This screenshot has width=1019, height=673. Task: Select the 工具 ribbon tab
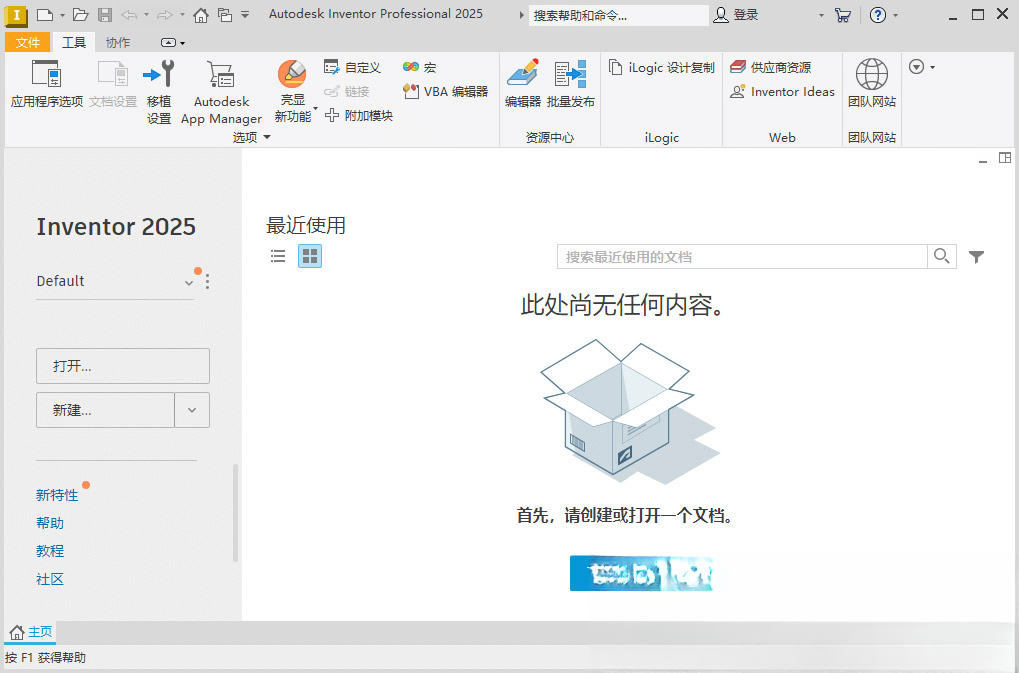pyautogui.click(x=73, y=43)
